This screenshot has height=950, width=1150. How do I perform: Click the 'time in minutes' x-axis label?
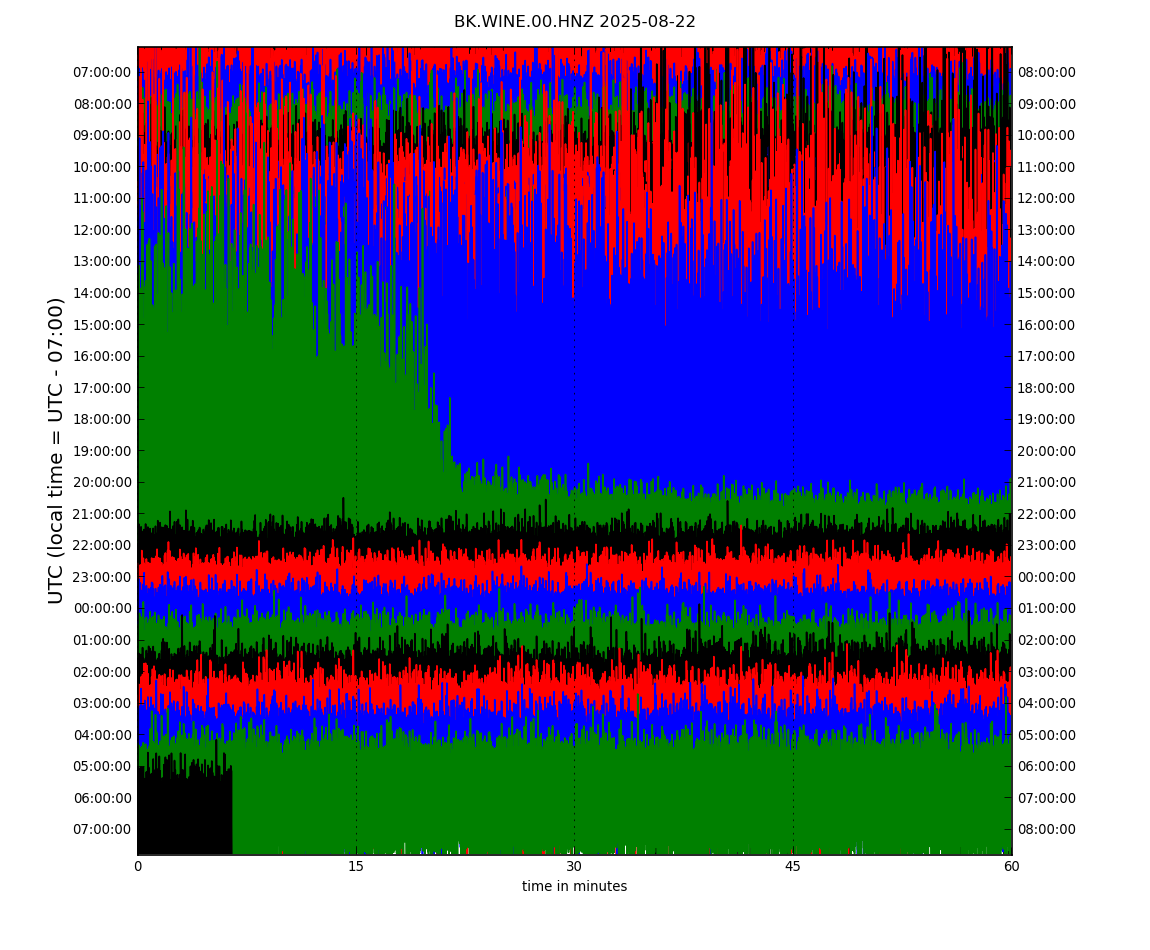point(574,886)
